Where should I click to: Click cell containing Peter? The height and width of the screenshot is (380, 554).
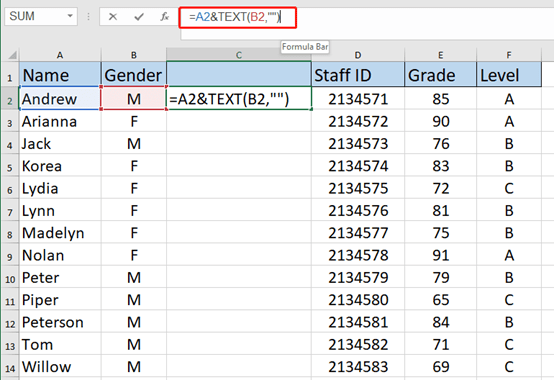pyautogui.click(x=60, y=277)
